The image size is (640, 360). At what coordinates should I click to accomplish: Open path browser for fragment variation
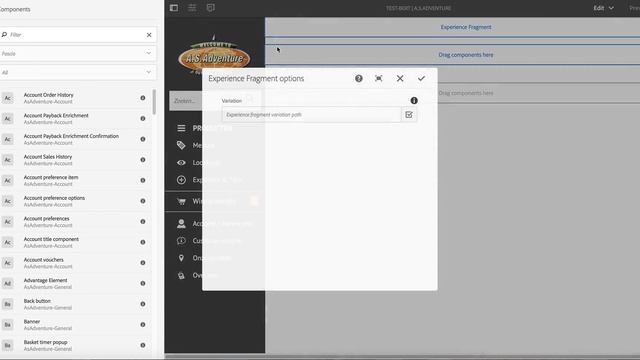(x=409, y=115)
